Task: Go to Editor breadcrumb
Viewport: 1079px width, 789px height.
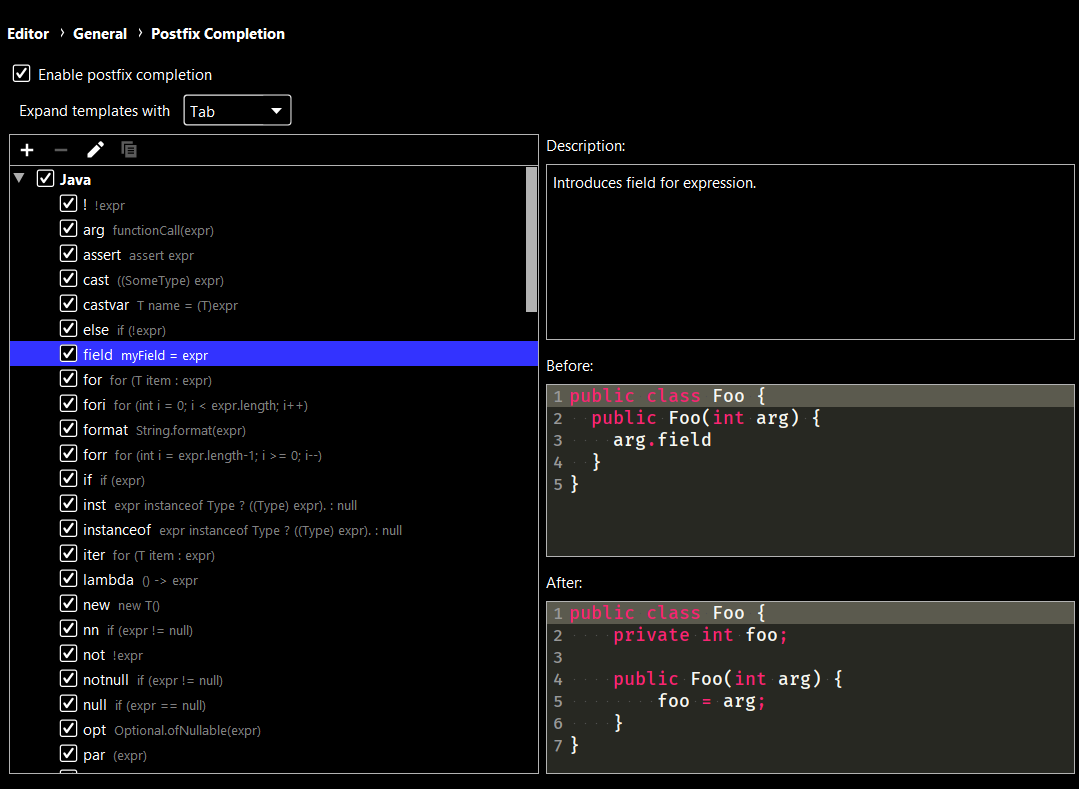Action: tap(28, 34)
